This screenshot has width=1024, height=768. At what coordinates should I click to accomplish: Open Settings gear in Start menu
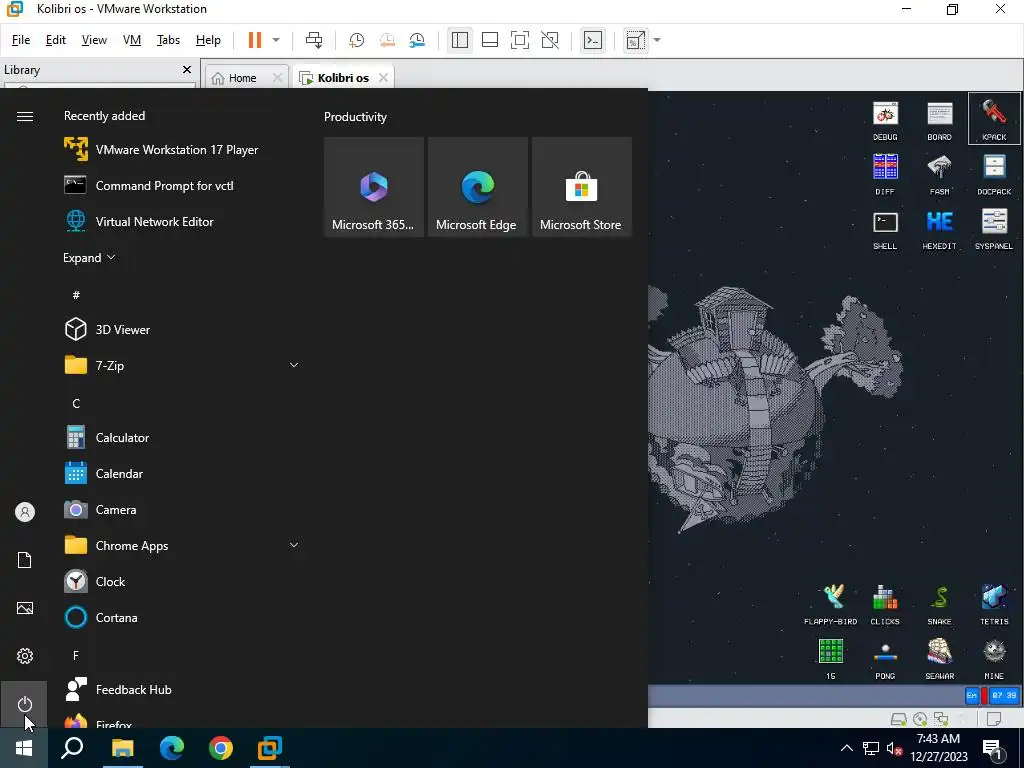click(x=25, y=656)
